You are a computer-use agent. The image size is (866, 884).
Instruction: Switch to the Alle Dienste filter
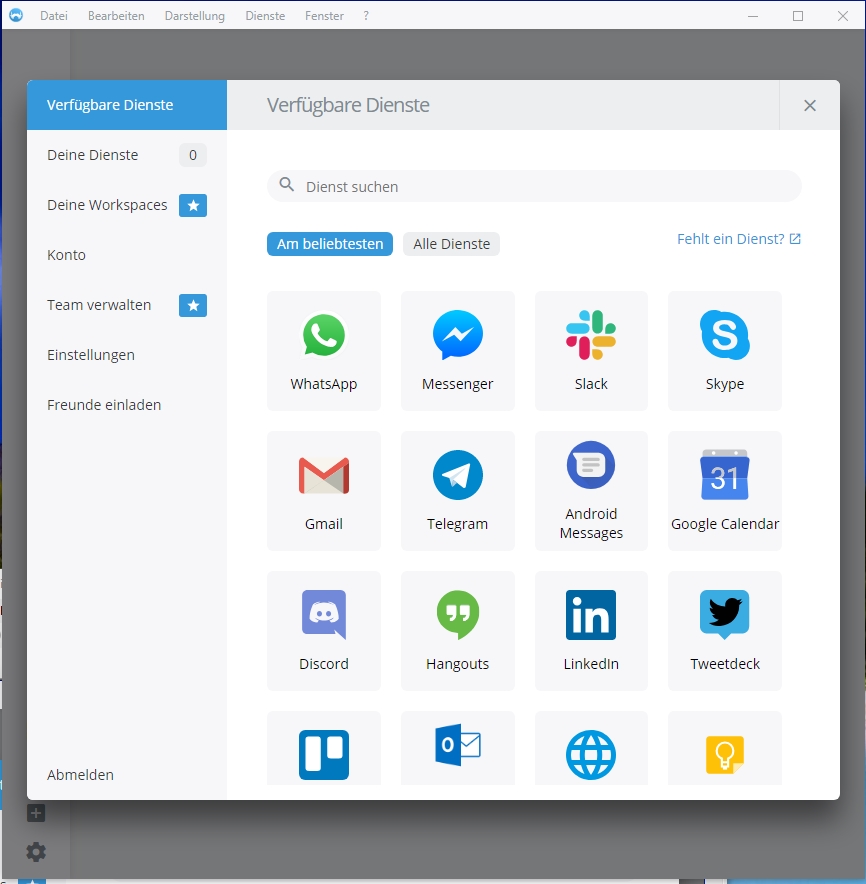pyautogui.click(x=451, y=244)
